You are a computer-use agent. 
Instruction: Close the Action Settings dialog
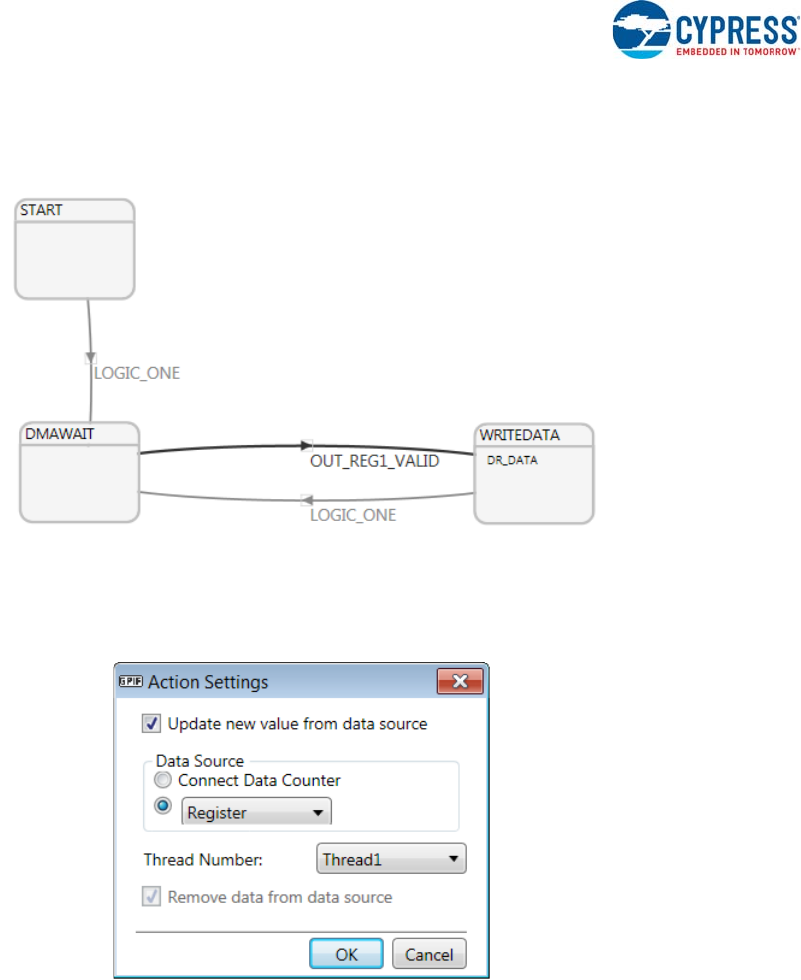pyautogui.click(x=460, y=681)
